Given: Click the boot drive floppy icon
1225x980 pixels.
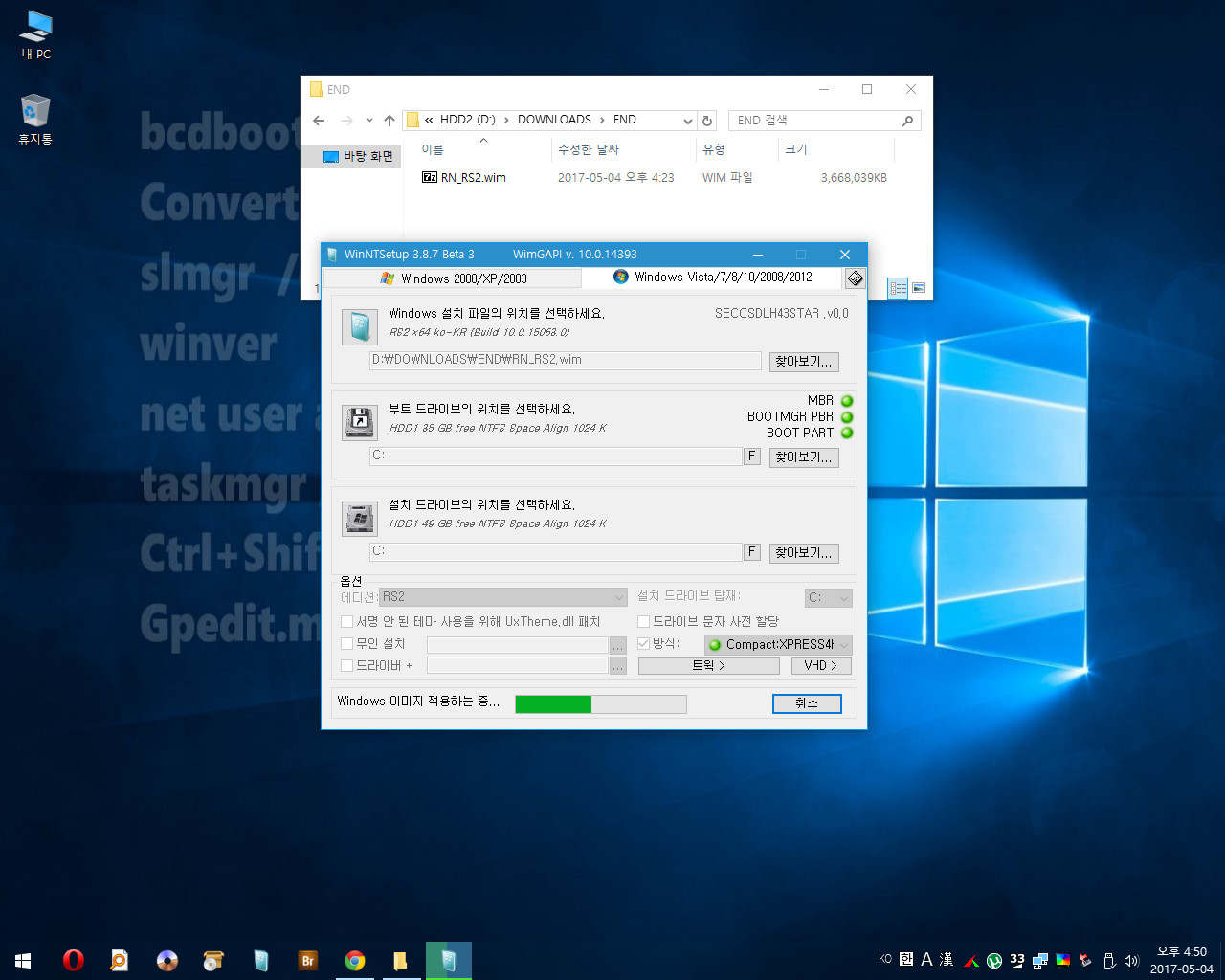Looking at the screenshot, I should pyautogui.click(x=360, y=422).
